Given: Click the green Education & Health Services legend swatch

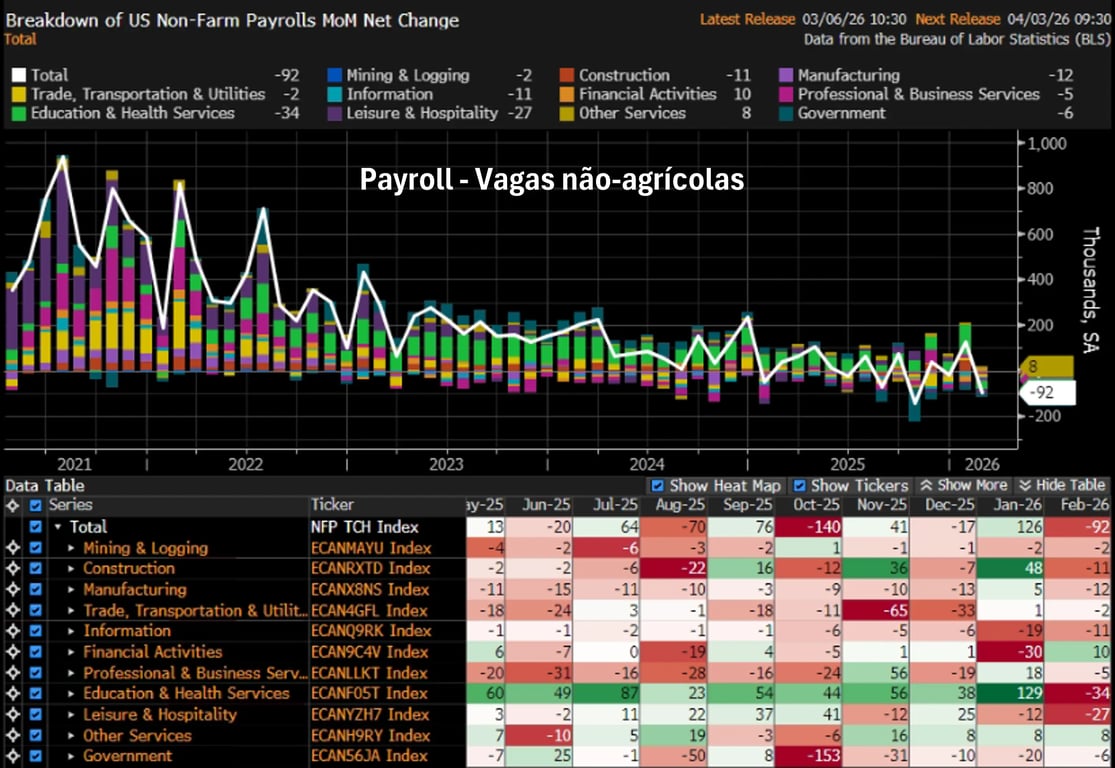Looking at the screenshot, I should (18, 114).
